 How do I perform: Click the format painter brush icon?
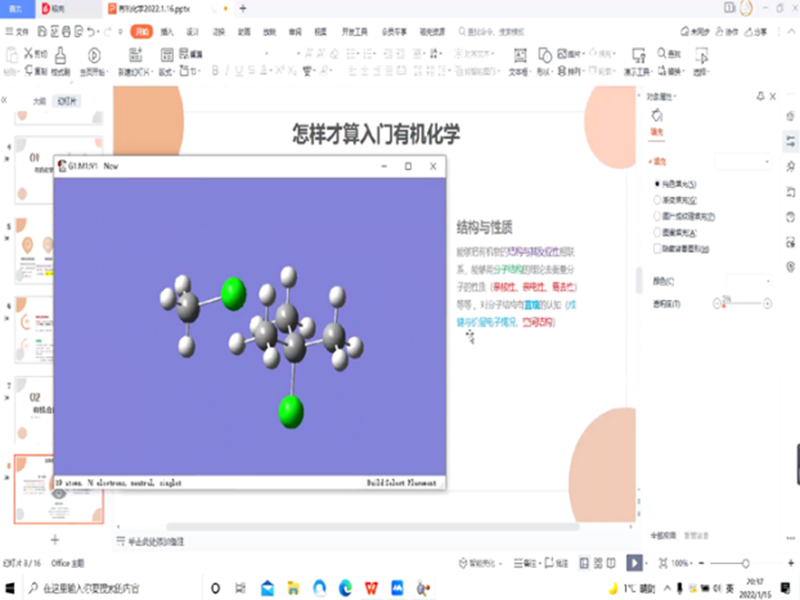[x=62, y=56]
